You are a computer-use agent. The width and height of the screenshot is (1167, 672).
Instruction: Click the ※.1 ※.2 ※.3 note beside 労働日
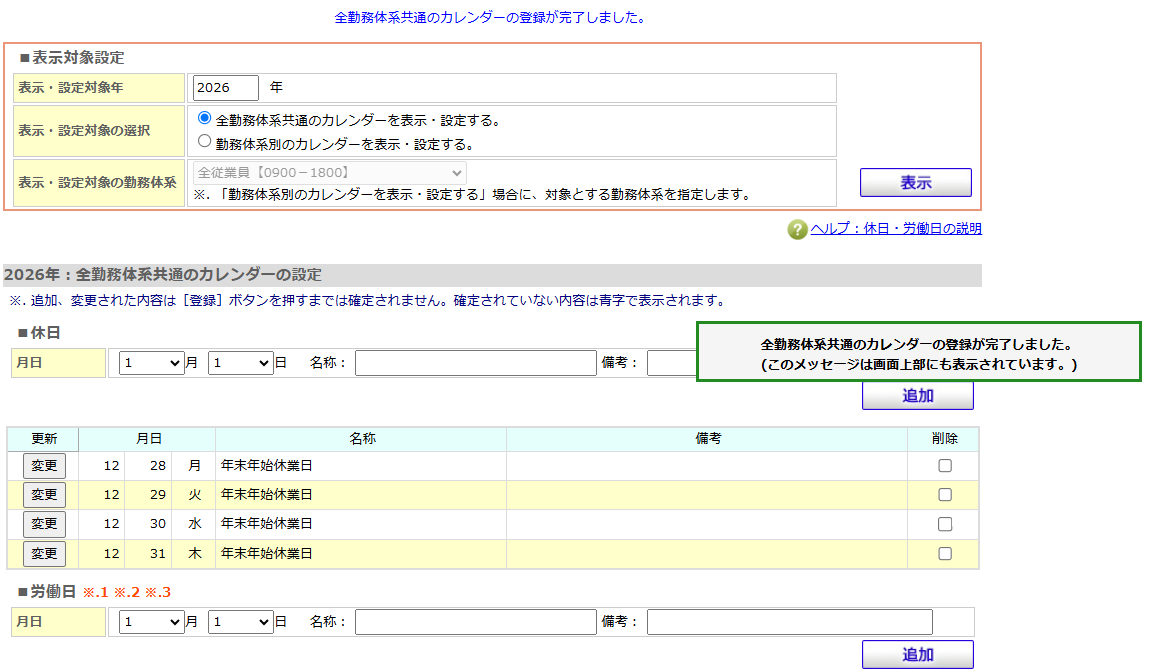(x=127, y=592)
